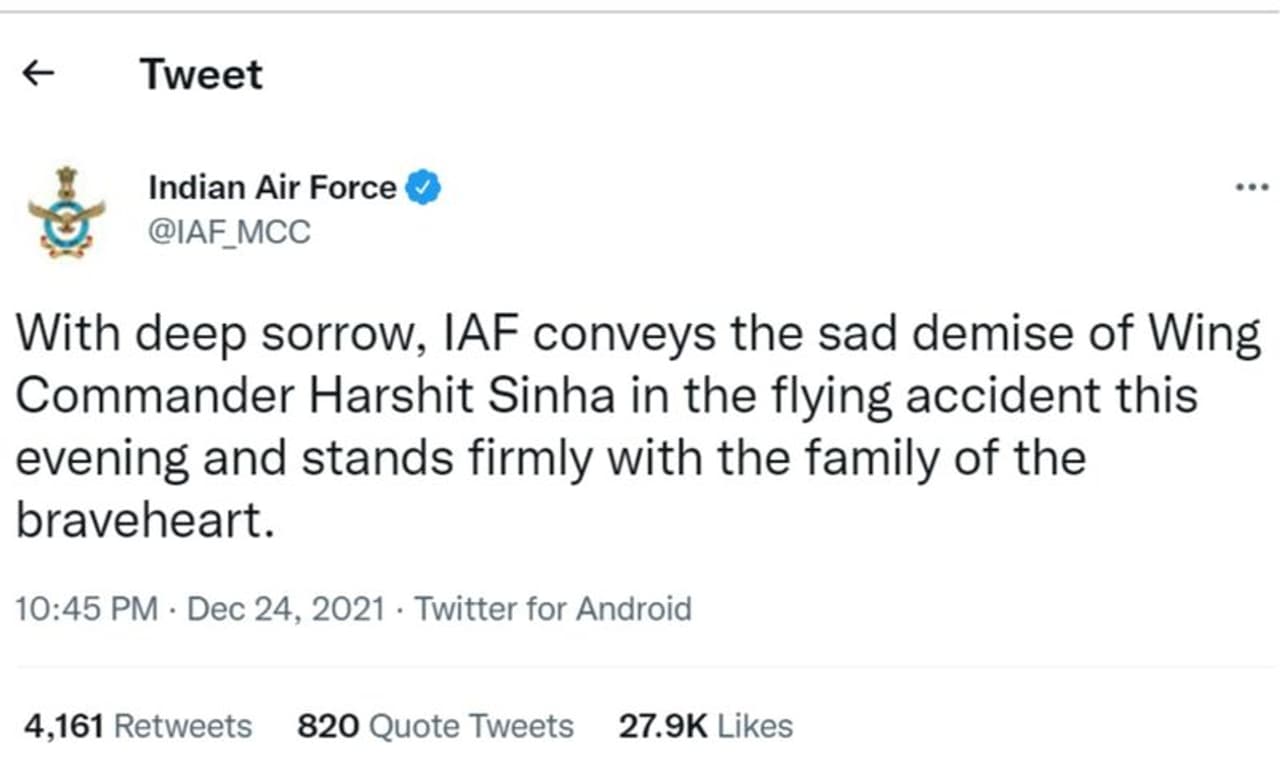Viewport: 1280px width, 765px height.
Task: Click the 10:45 PM timestamp
Action: [x=86, y=608]
